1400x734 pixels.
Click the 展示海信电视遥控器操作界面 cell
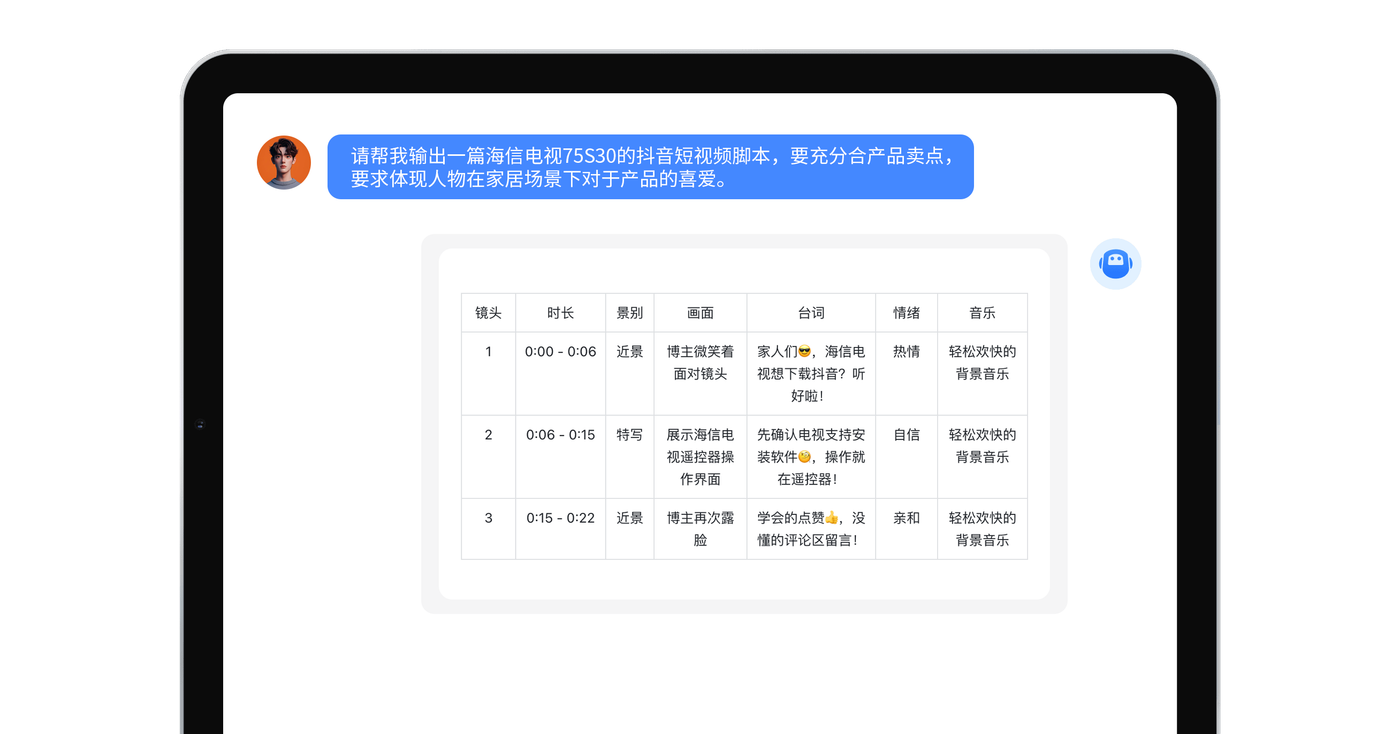coord(700,457)
